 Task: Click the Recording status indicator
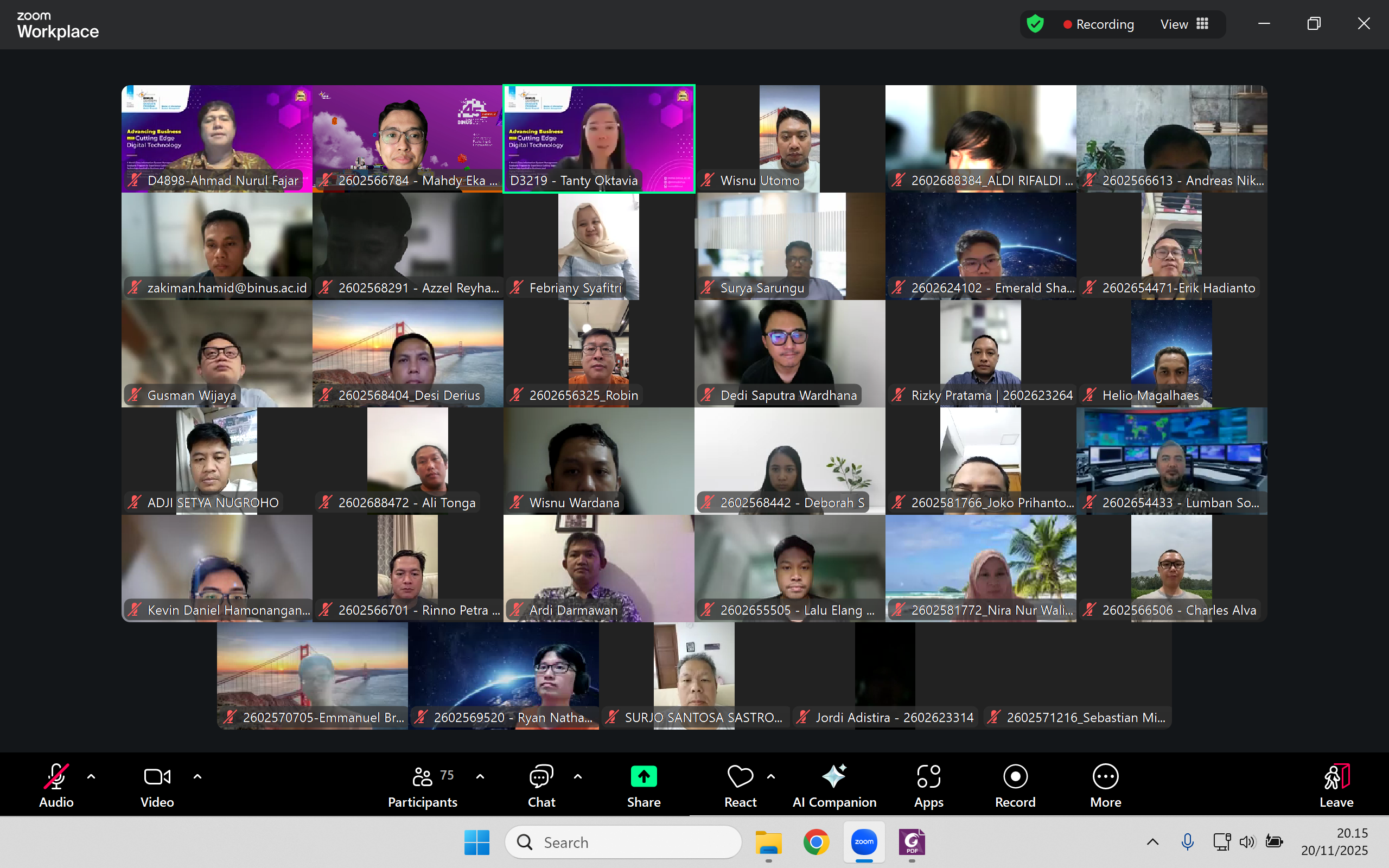1098,24
